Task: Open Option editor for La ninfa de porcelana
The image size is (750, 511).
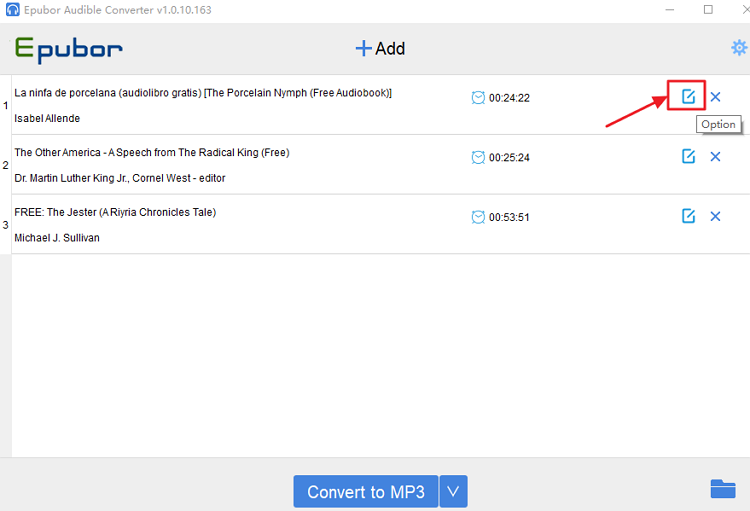Action: 688,97
